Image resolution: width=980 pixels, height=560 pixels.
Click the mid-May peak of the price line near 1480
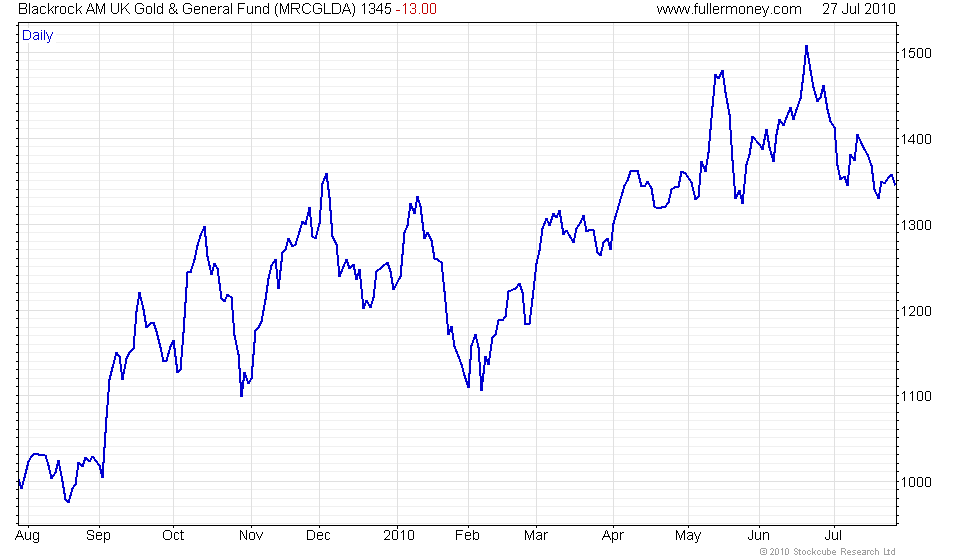(x=722, y=71)
